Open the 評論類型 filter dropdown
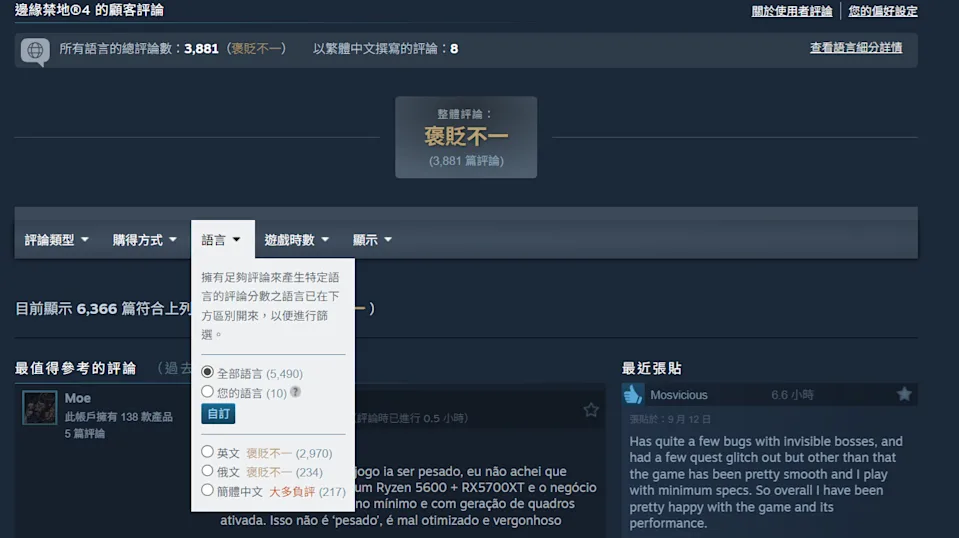Screen dimensions: 959x538 coord(56,240)
